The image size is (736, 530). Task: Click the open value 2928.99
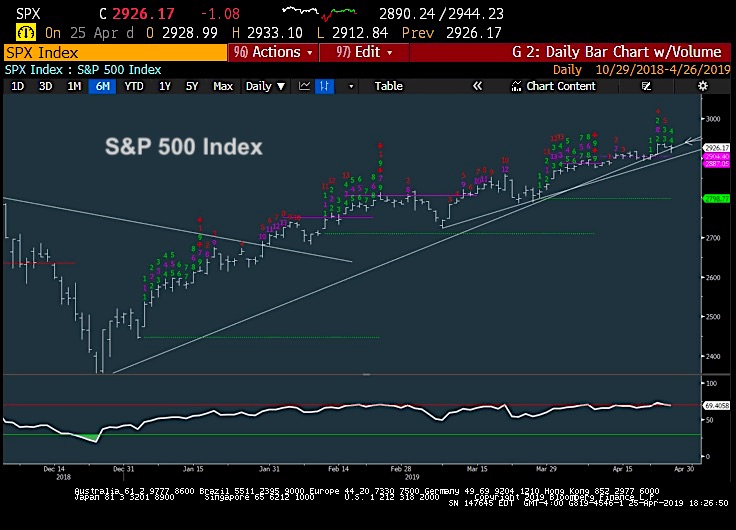190,33
